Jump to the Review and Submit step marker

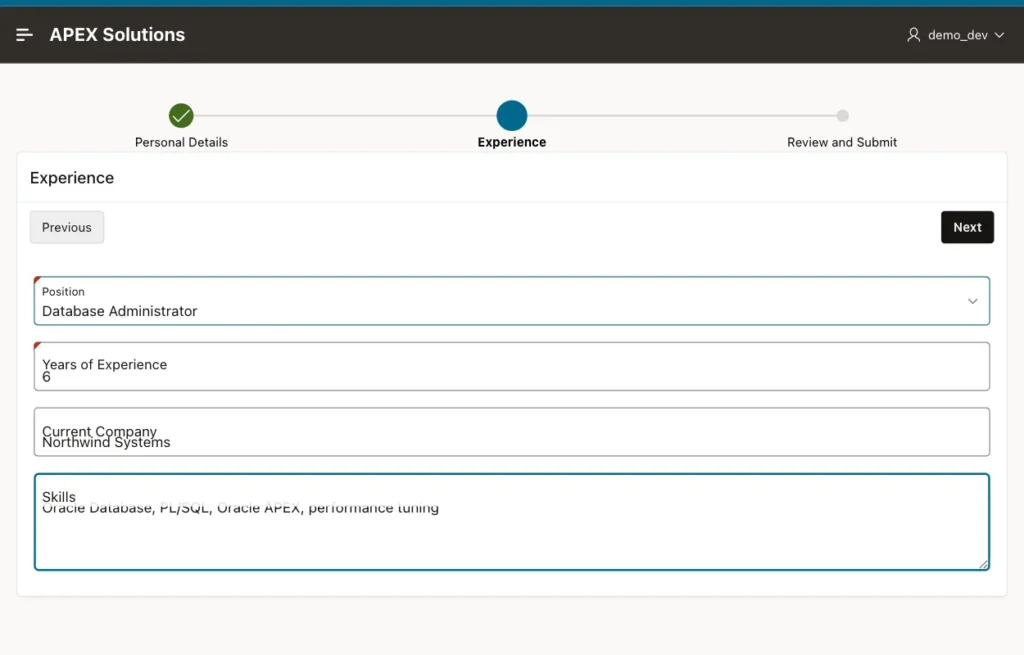[x=842, y=116]
